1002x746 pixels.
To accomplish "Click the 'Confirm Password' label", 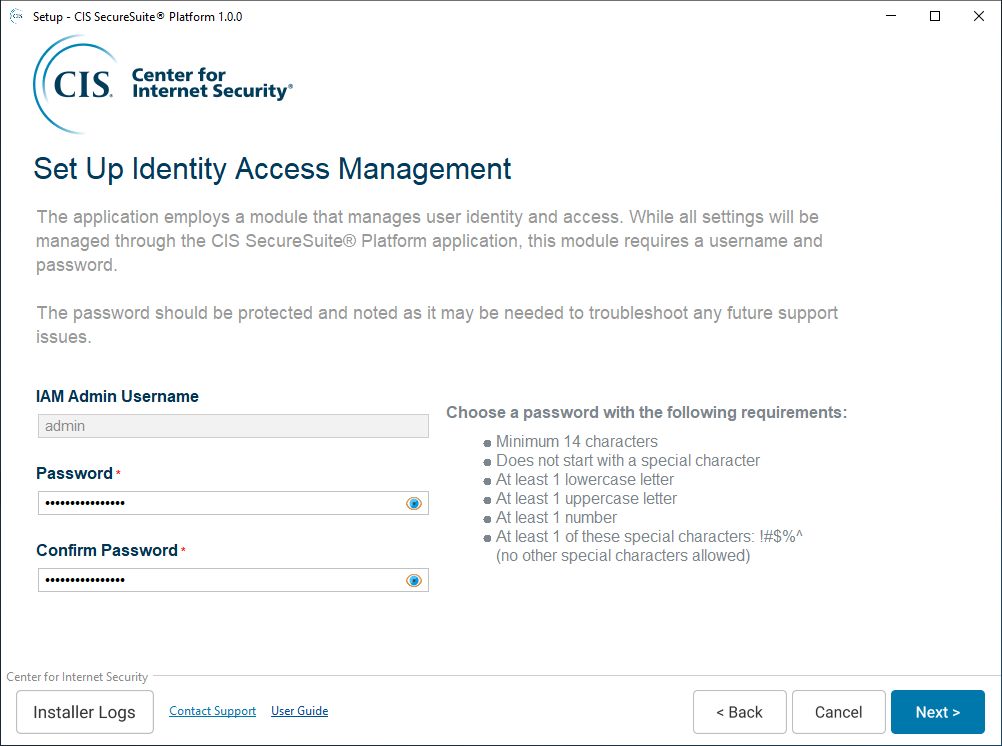I will [x=107, y=550].
